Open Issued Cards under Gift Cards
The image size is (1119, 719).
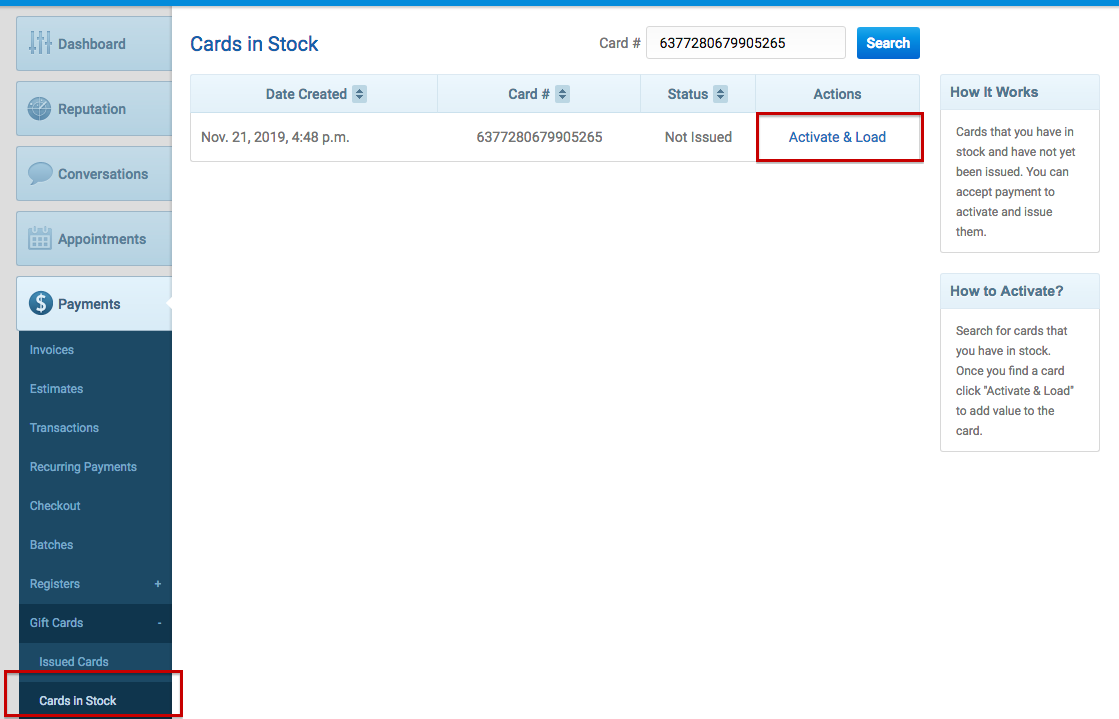(x=74, y=662)
